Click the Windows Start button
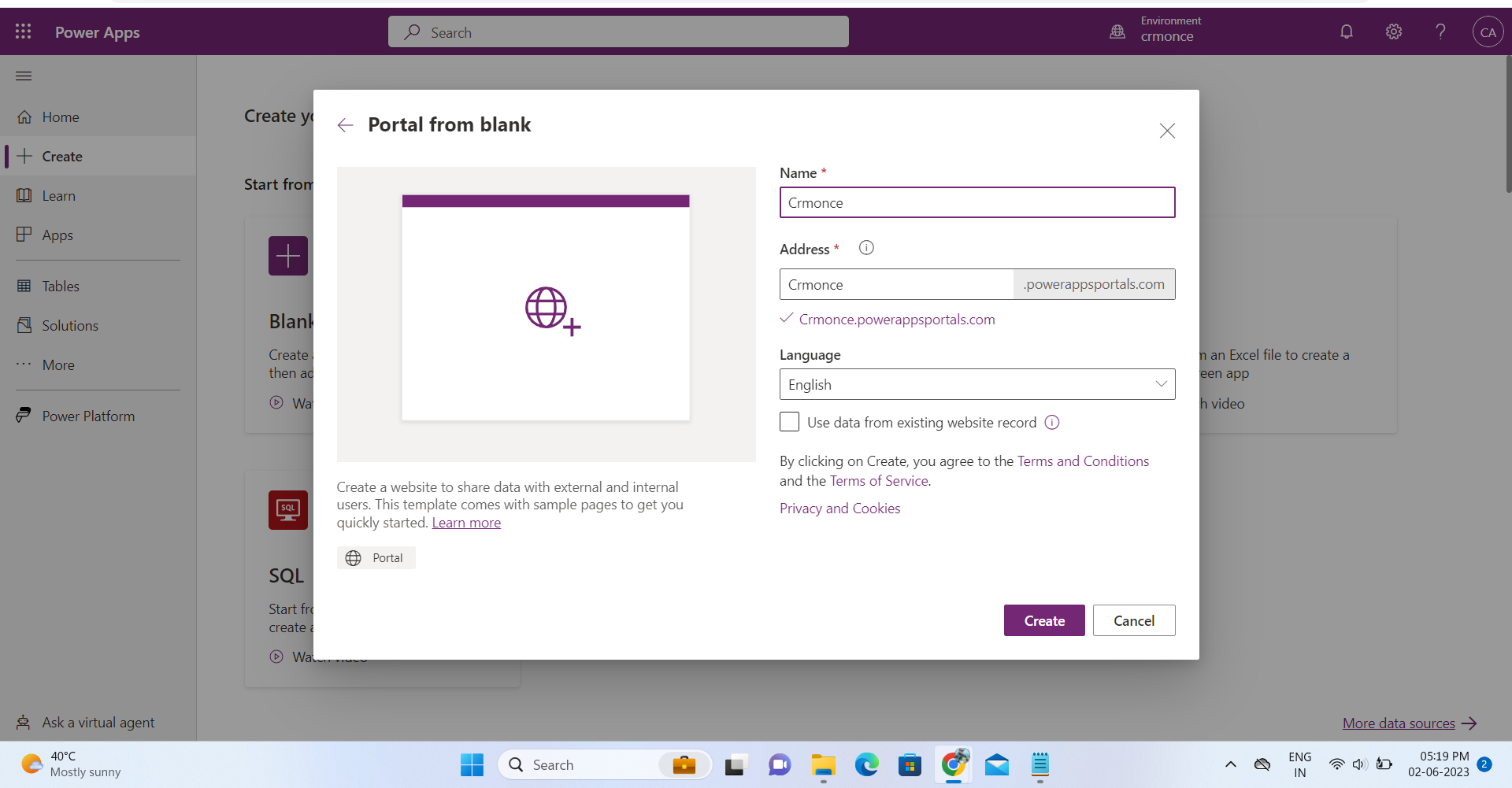 472,764
